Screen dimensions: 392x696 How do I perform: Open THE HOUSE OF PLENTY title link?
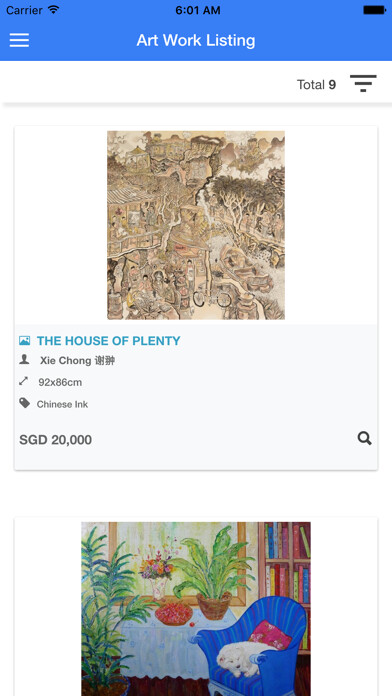(108, 341)
